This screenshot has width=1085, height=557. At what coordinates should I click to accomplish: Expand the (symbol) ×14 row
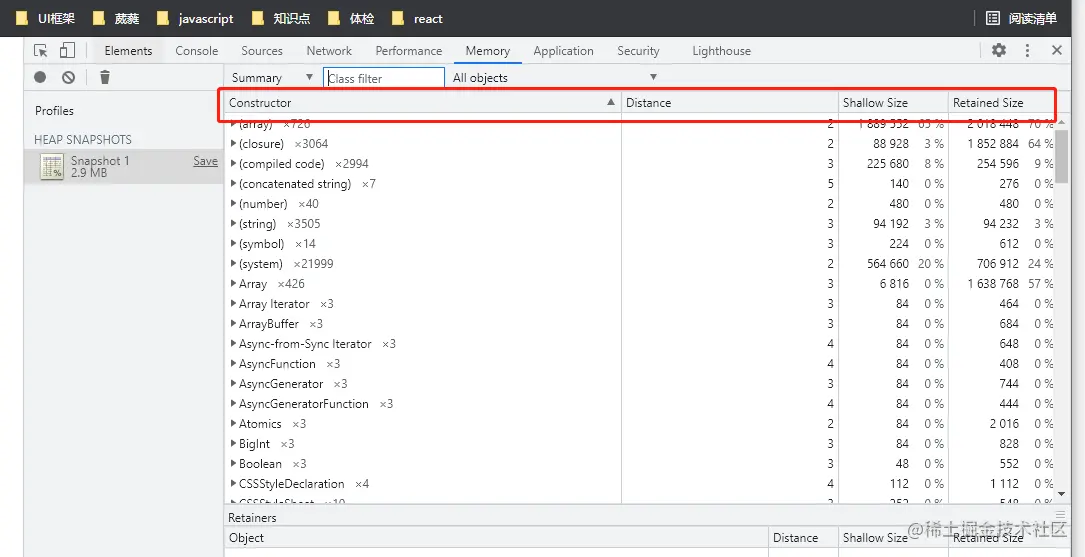point(233,244)
